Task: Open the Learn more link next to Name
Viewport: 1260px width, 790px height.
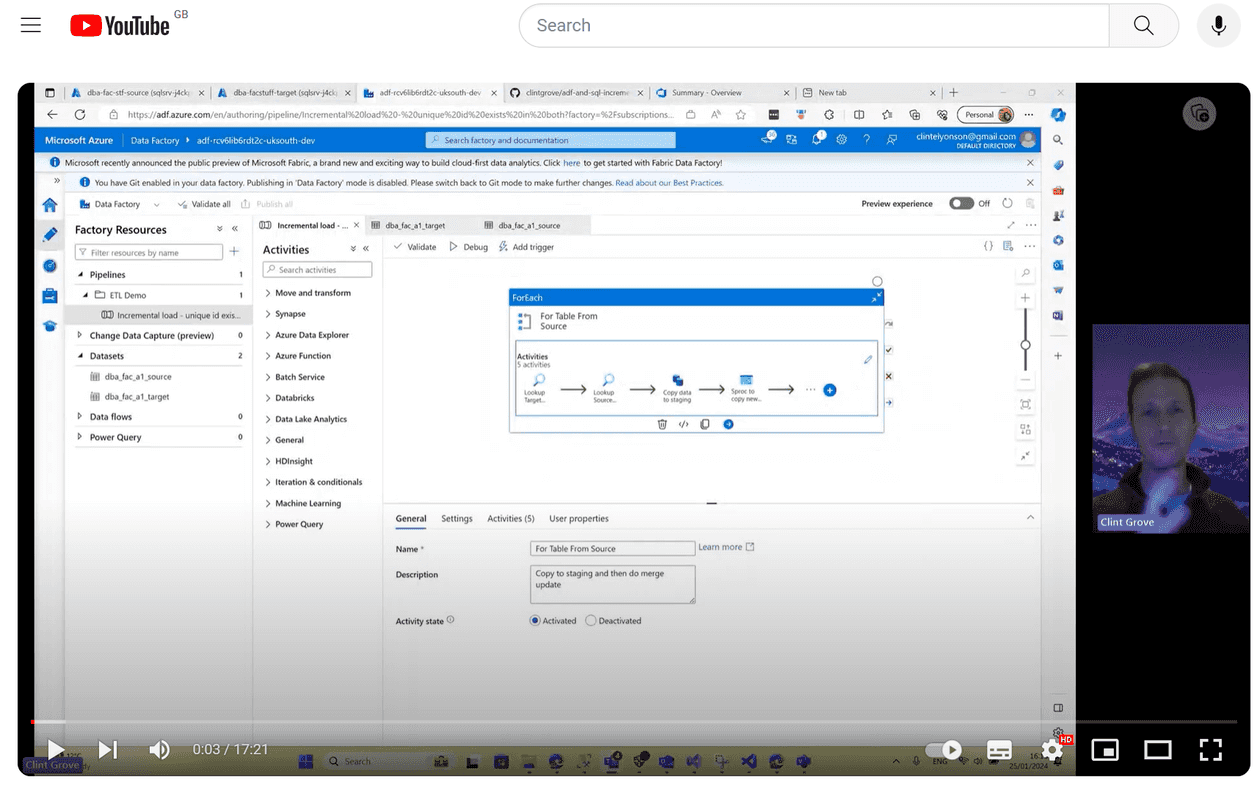Action: [720, 548]
